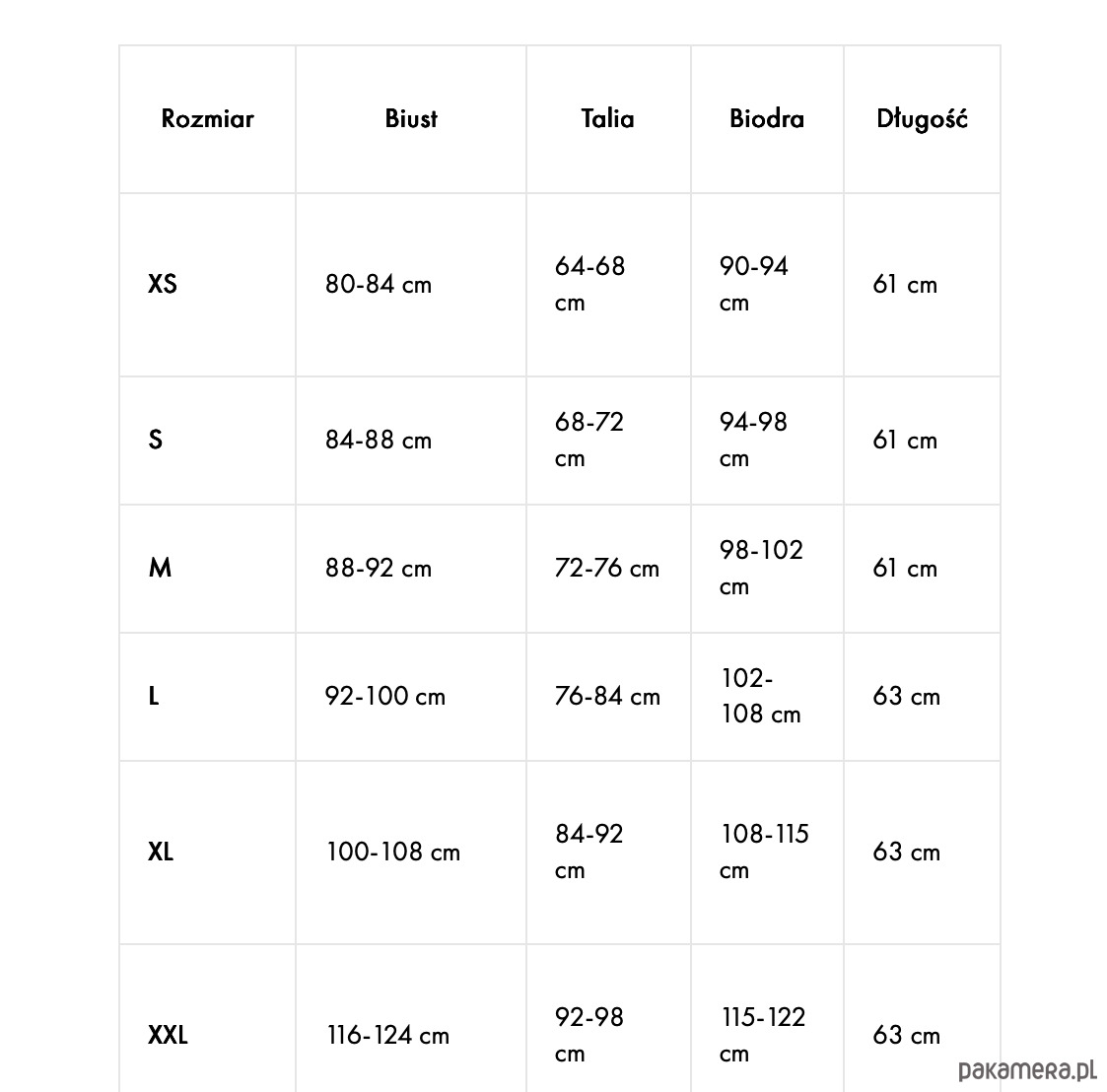Select the Długość column header
This screenshot has height=1092, width=1107.
[x=922, y=119]
